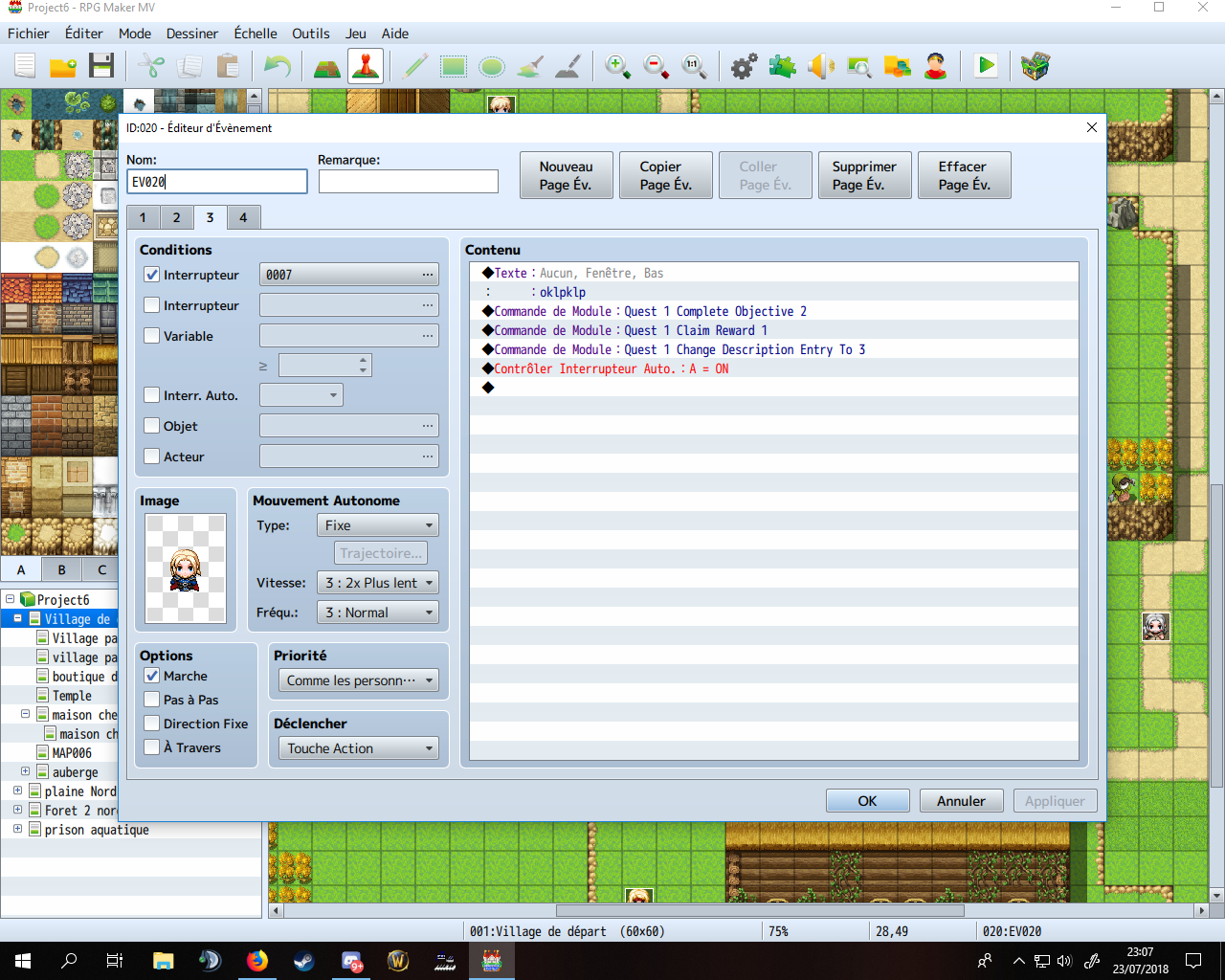
Task: Open the Sound Test speaker icon
Action: pyautogui.click(x=821, y=66)
